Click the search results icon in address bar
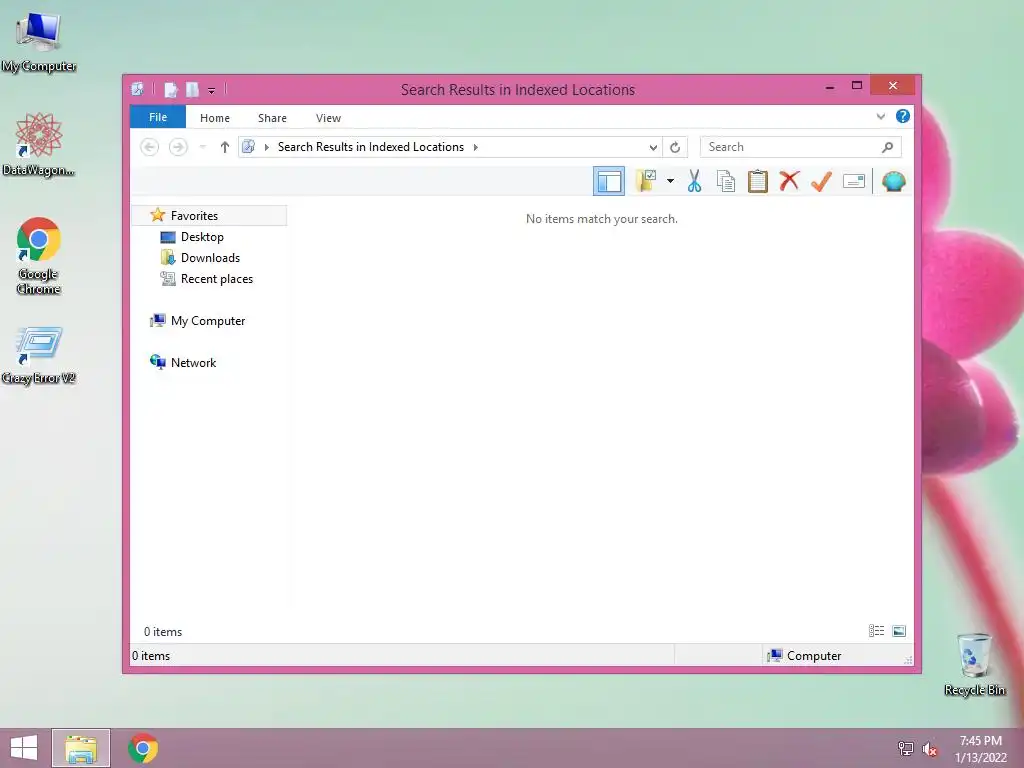Image resolution: width=1024 pixels, height=768 pixels. click(x=248, y=147)
